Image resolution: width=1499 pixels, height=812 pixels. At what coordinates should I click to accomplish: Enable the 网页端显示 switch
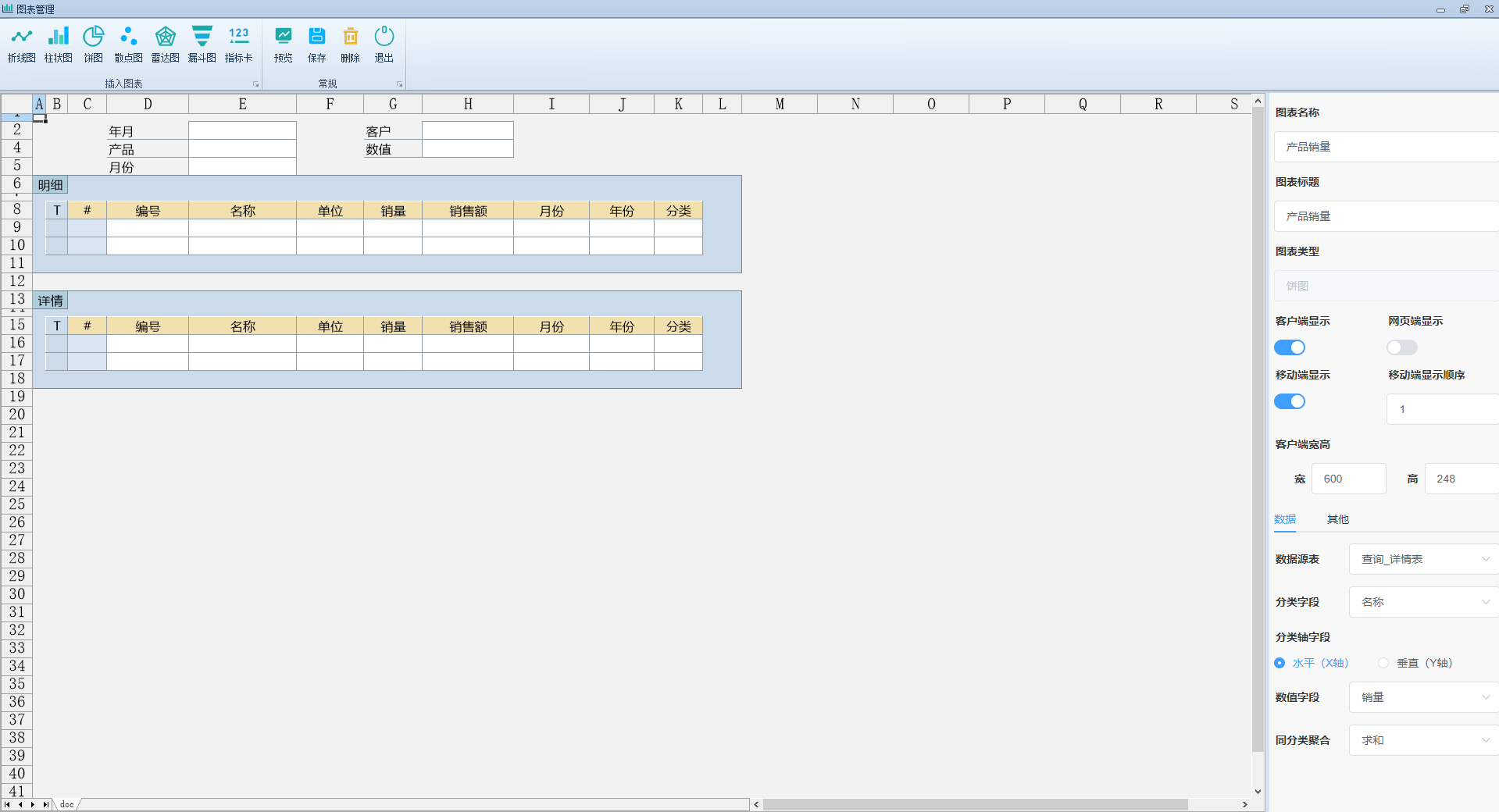pyautogui.click(x=1401, y=347)
